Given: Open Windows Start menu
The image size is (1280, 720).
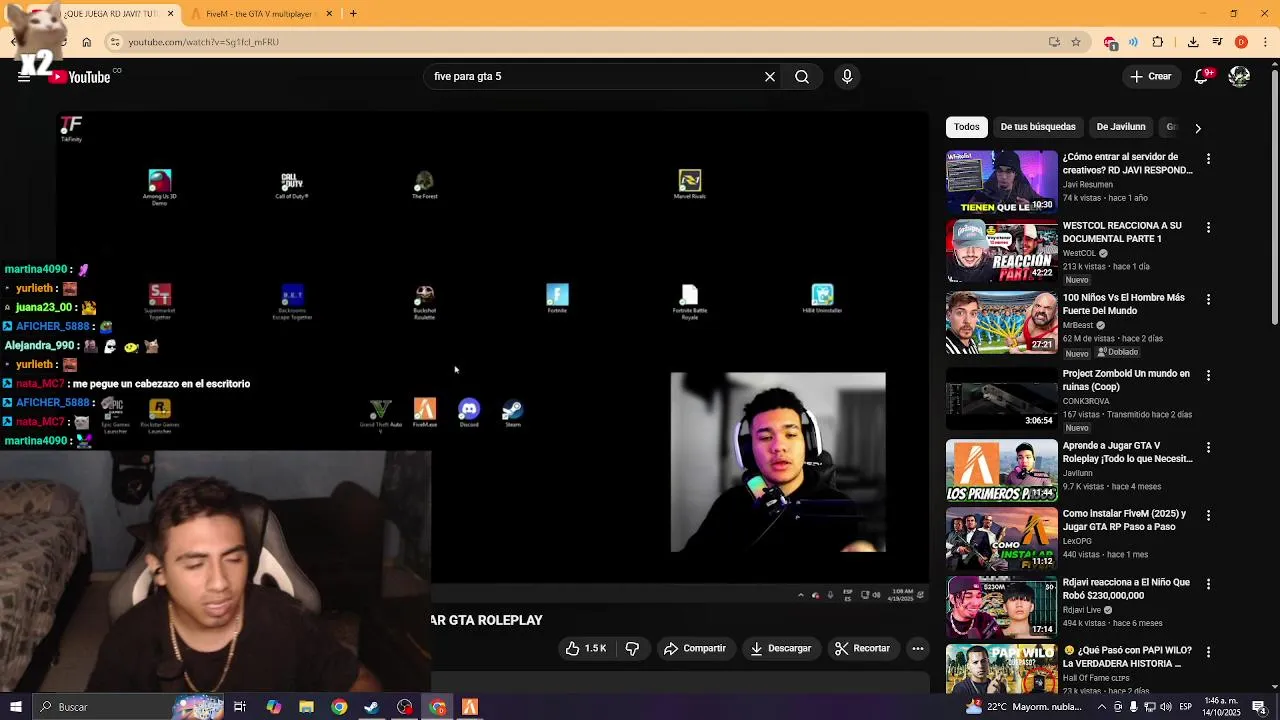Looking at the screenshot, I should coord(16,707).
